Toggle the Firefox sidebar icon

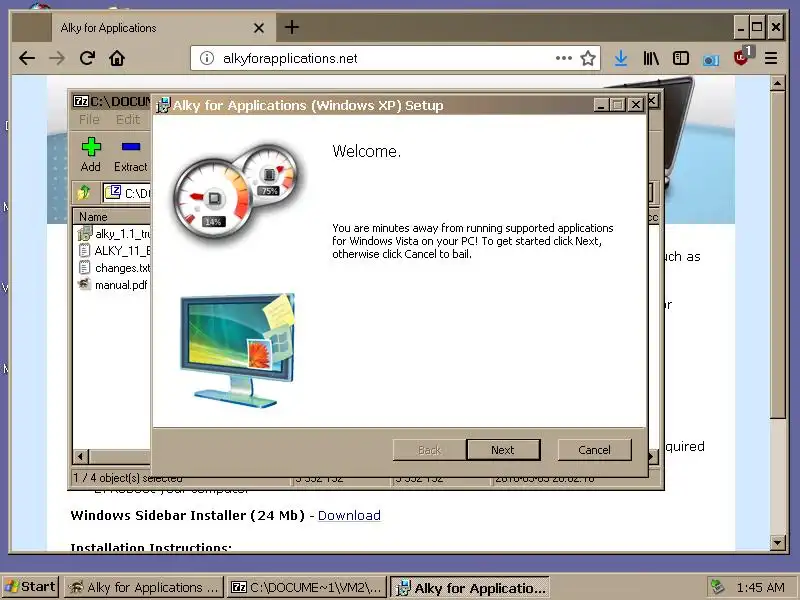681,58
